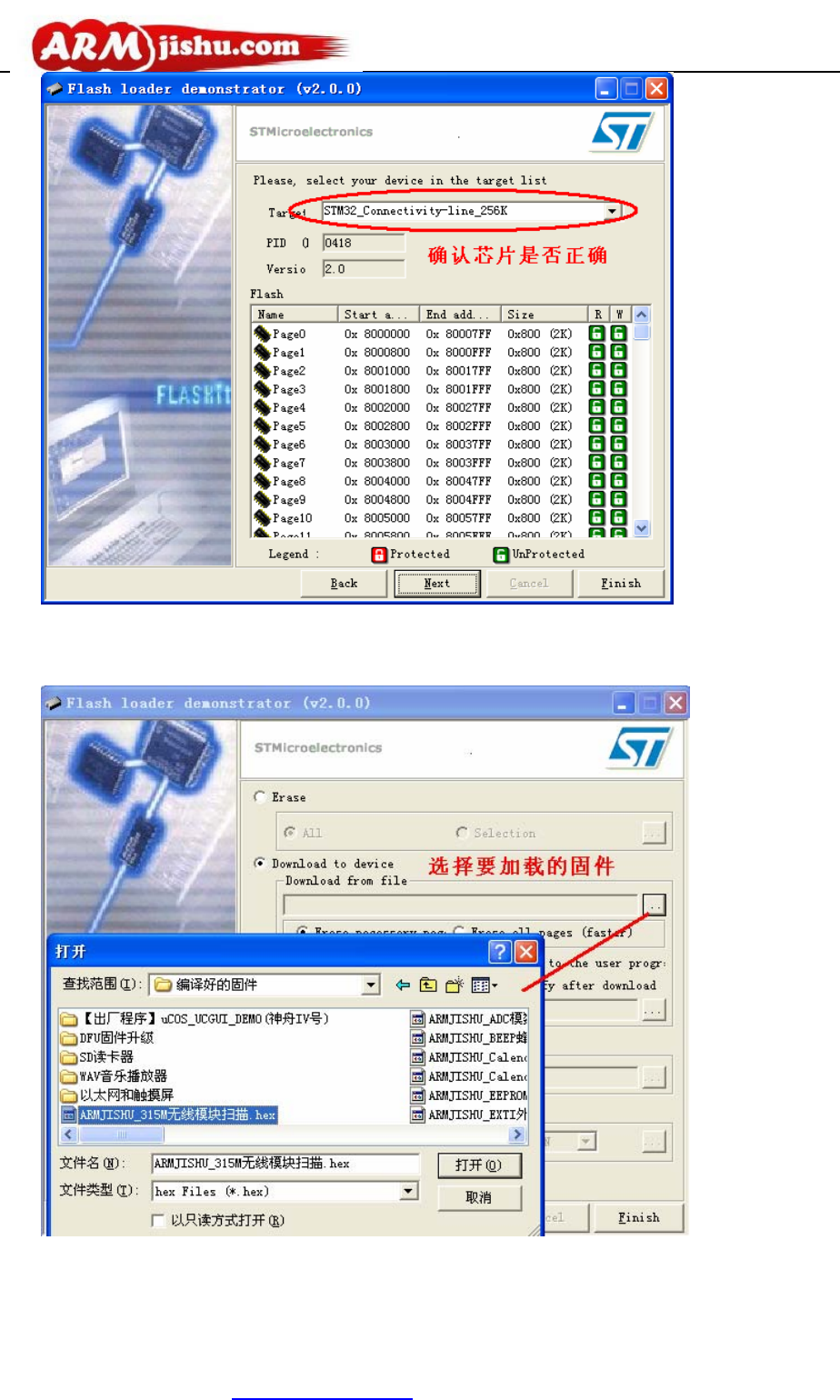Click the file list horizontal scrollbar thumb

tap(121, 1135)
